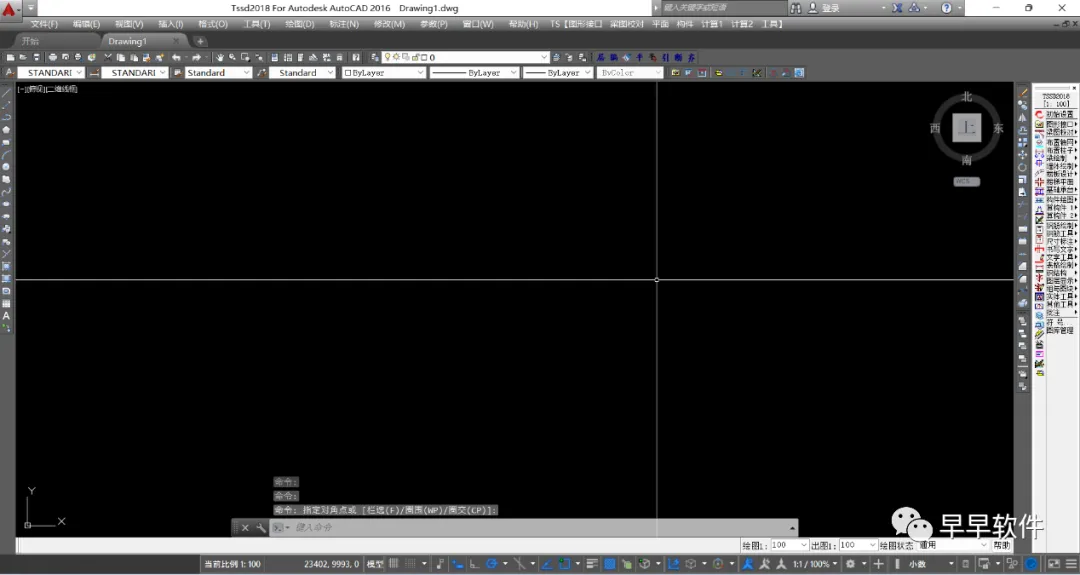1080x575 pixels.
Task: Select the multiline text A tool
Action: pos(6,316)
